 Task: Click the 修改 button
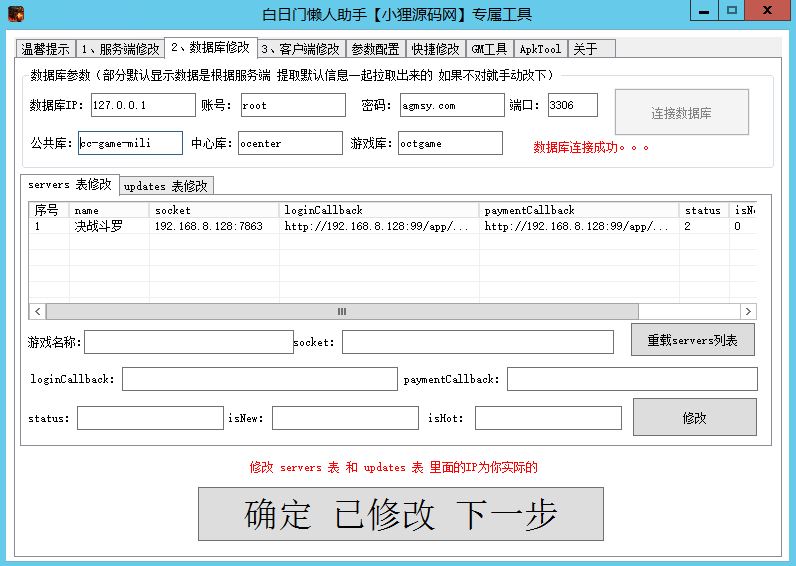tap(694, 418)
